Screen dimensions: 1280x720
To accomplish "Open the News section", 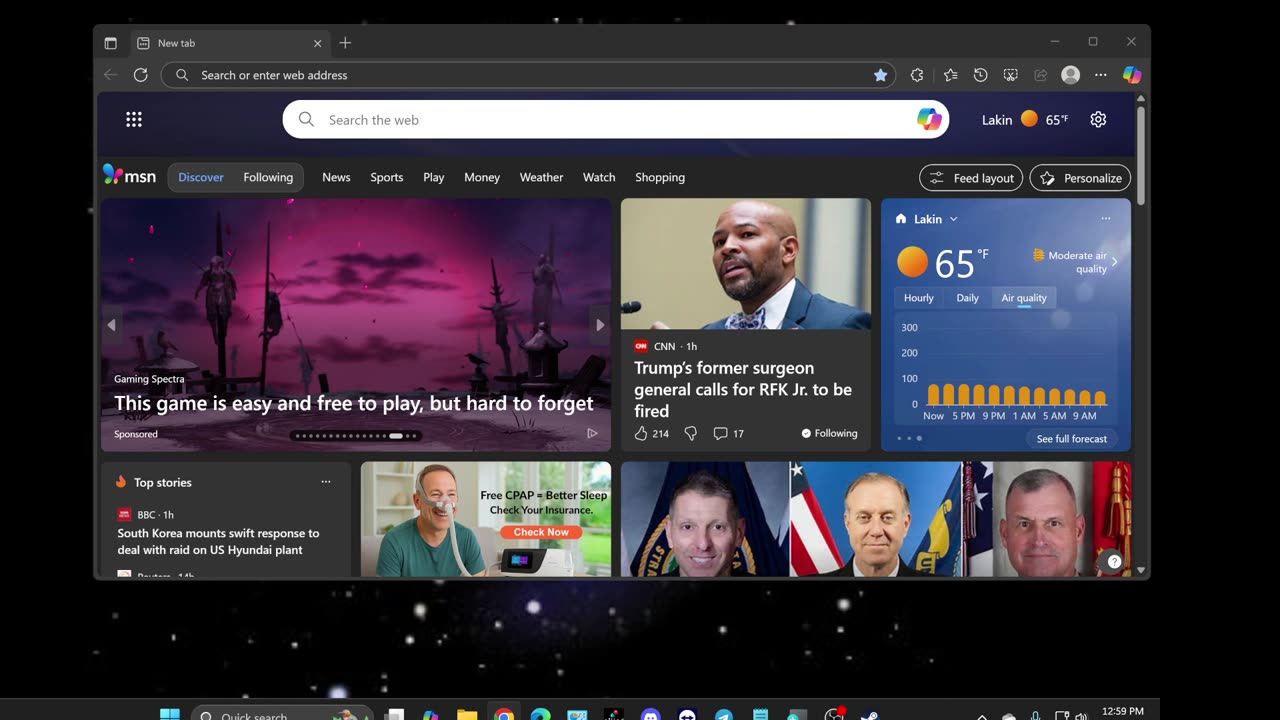I will [336, 177].
